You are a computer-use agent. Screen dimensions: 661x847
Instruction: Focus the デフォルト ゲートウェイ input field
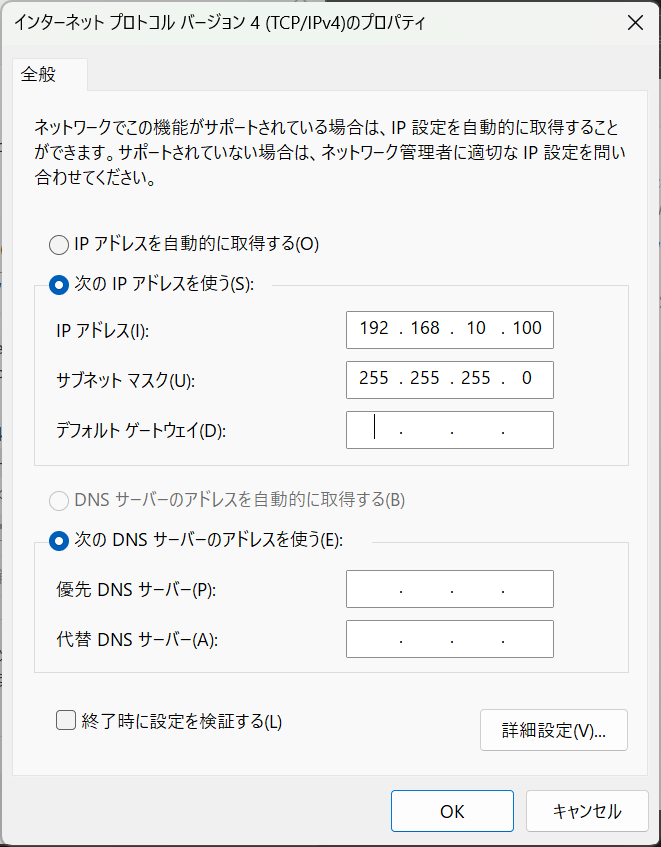449,430
